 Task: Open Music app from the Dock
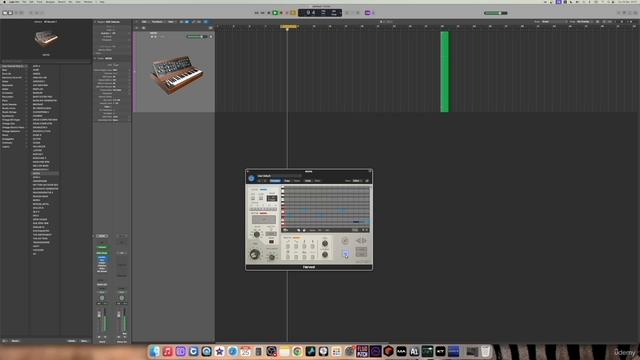167,351
